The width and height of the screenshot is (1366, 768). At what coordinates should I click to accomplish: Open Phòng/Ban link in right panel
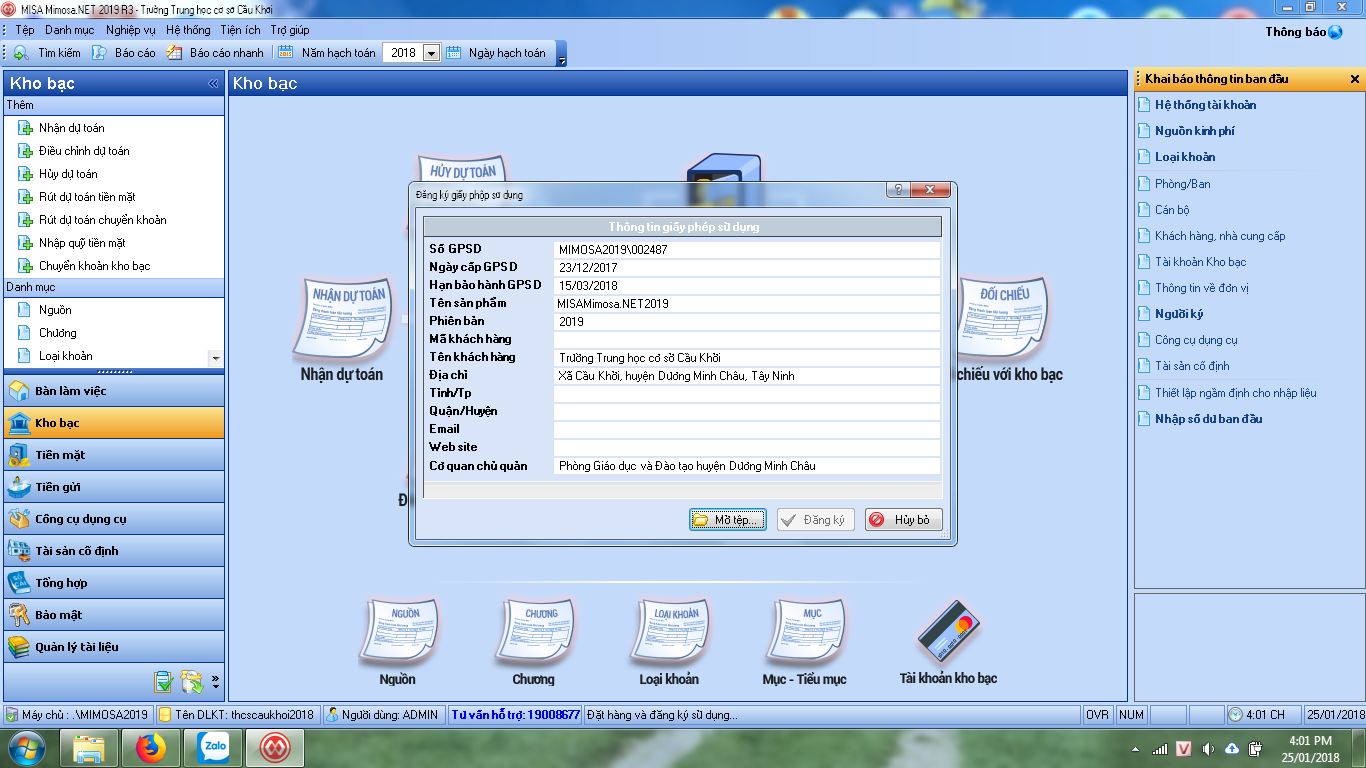tap(1183, 184)
